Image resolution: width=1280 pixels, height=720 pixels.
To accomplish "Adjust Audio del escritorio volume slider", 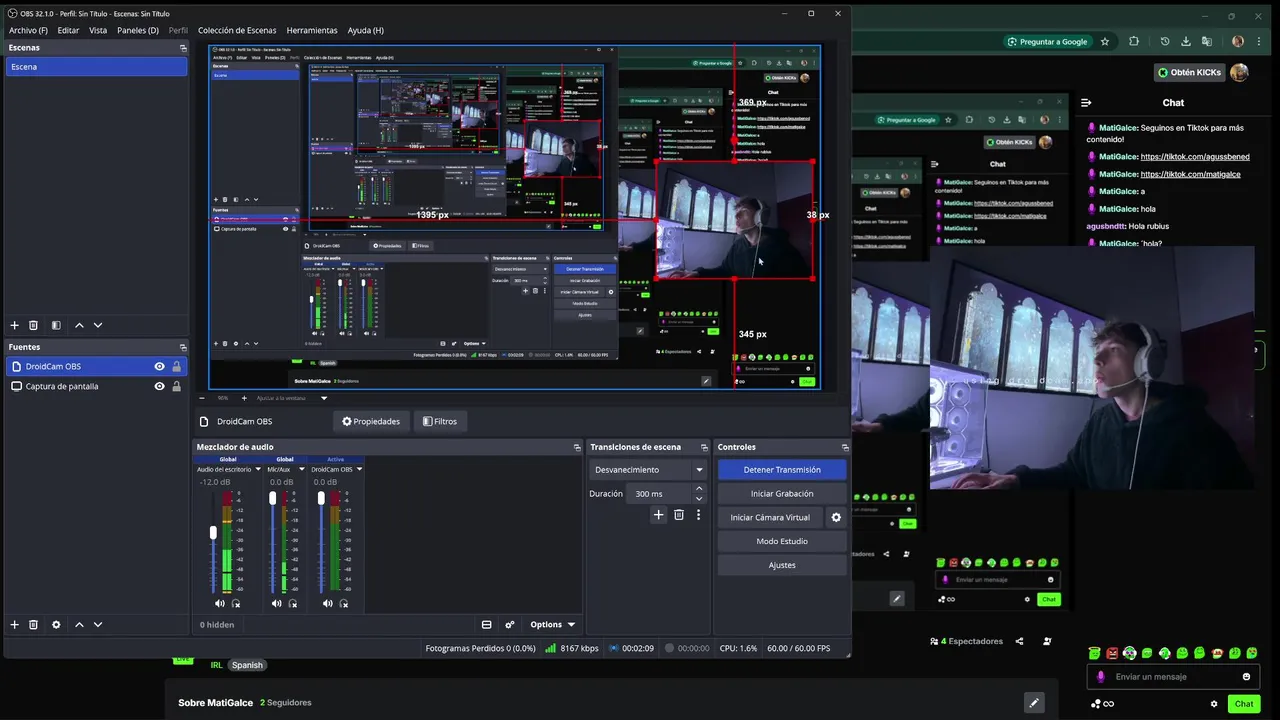I will tap(213, 533).
